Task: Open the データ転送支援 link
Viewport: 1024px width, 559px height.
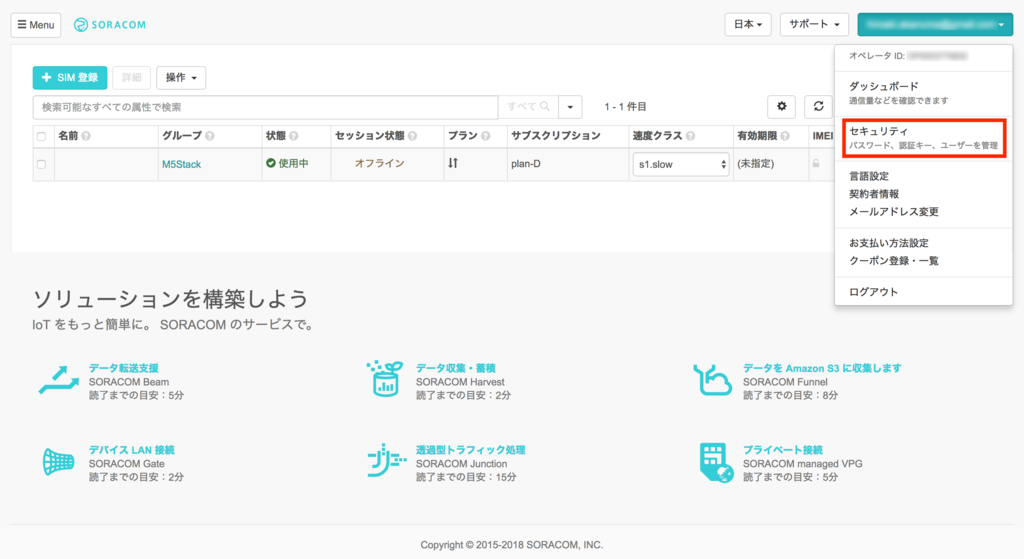Action: click(x=123, y=368)
